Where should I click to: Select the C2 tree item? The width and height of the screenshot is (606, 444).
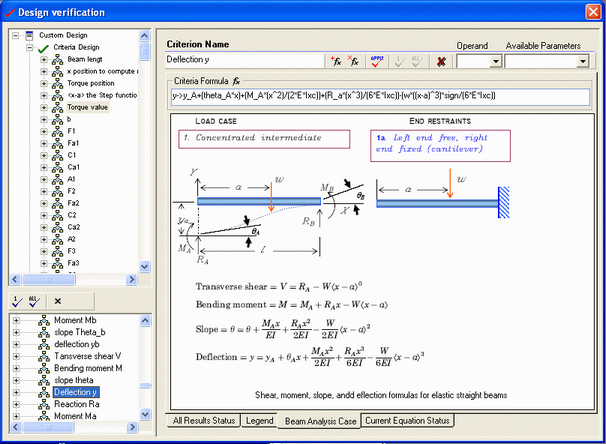[72, 215]
